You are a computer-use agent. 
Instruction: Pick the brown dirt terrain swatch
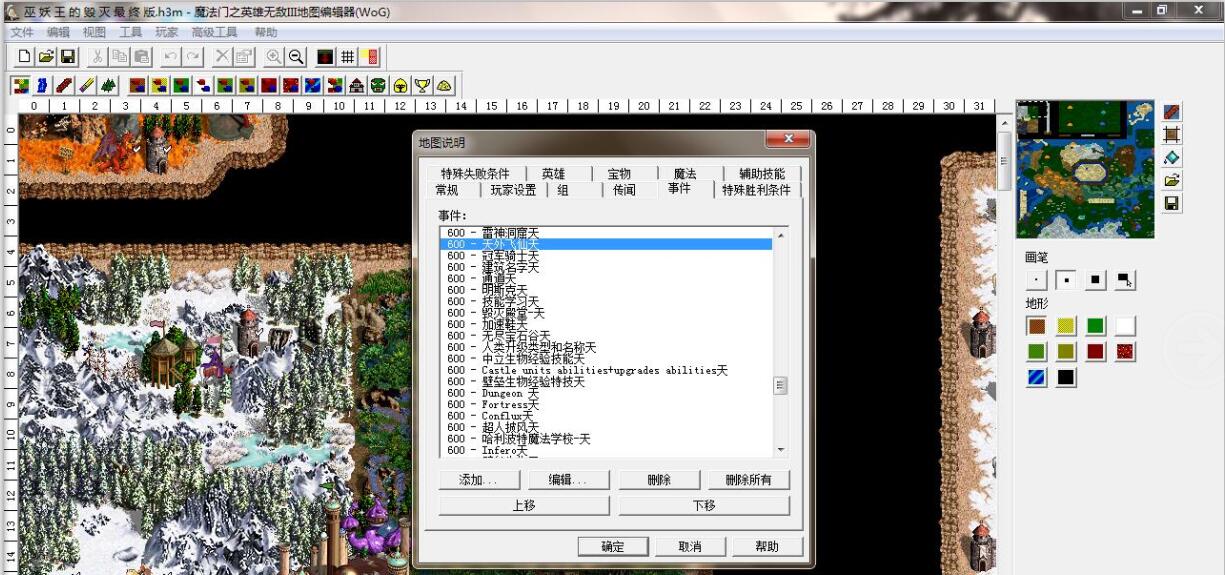click(x=1037, y=326)
